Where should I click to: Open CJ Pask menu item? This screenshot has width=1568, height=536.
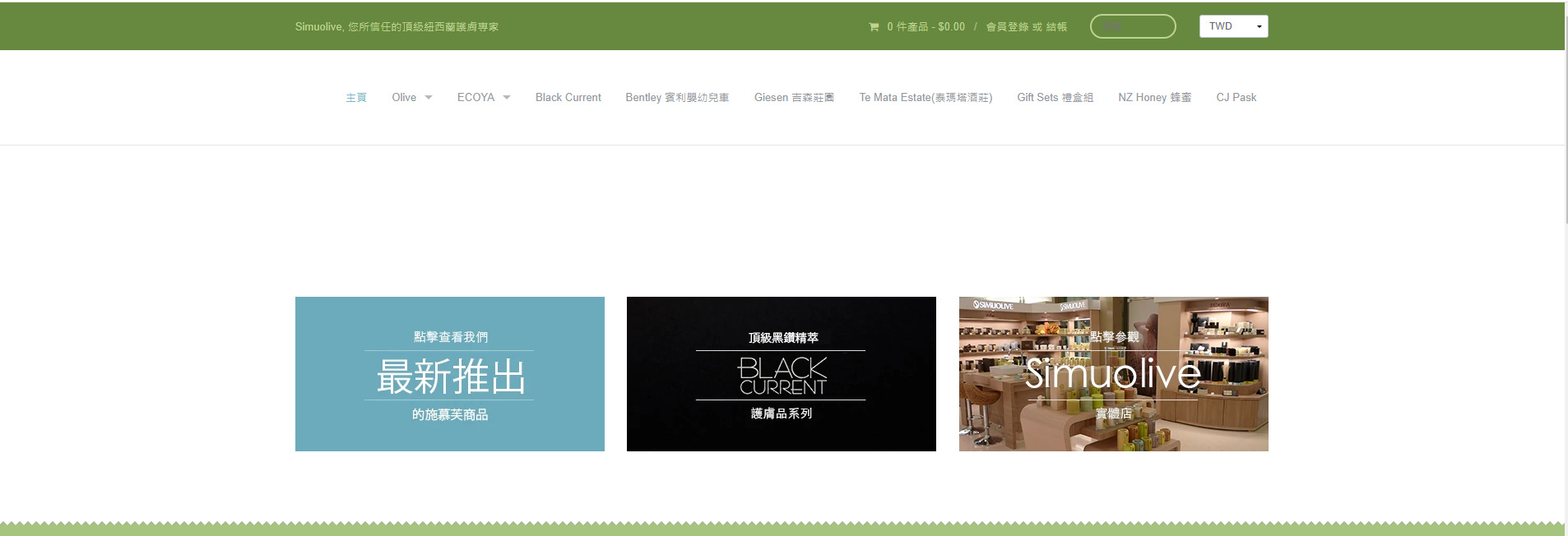pyautogui.click(x=1236, y=97)
